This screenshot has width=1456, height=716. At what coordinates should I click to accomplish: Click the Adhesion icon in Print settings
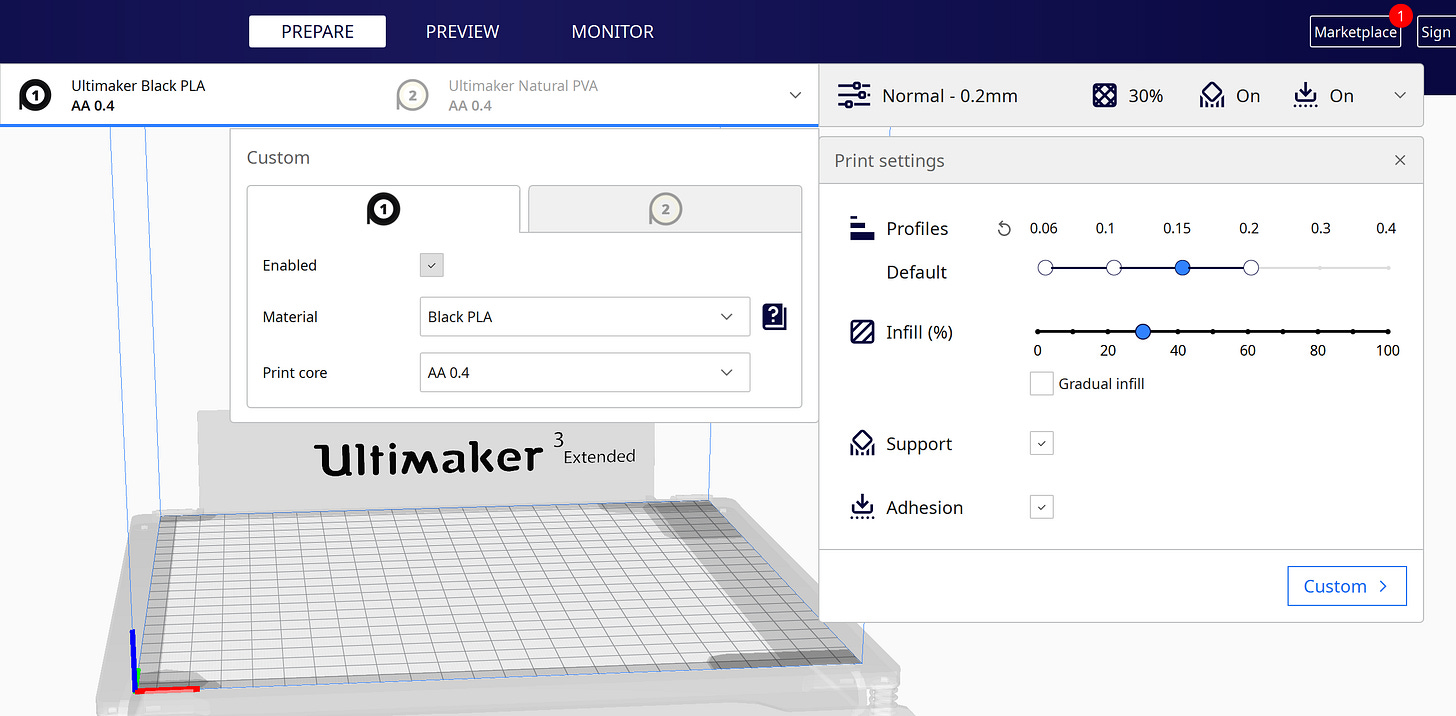click(x=862, y=507)
